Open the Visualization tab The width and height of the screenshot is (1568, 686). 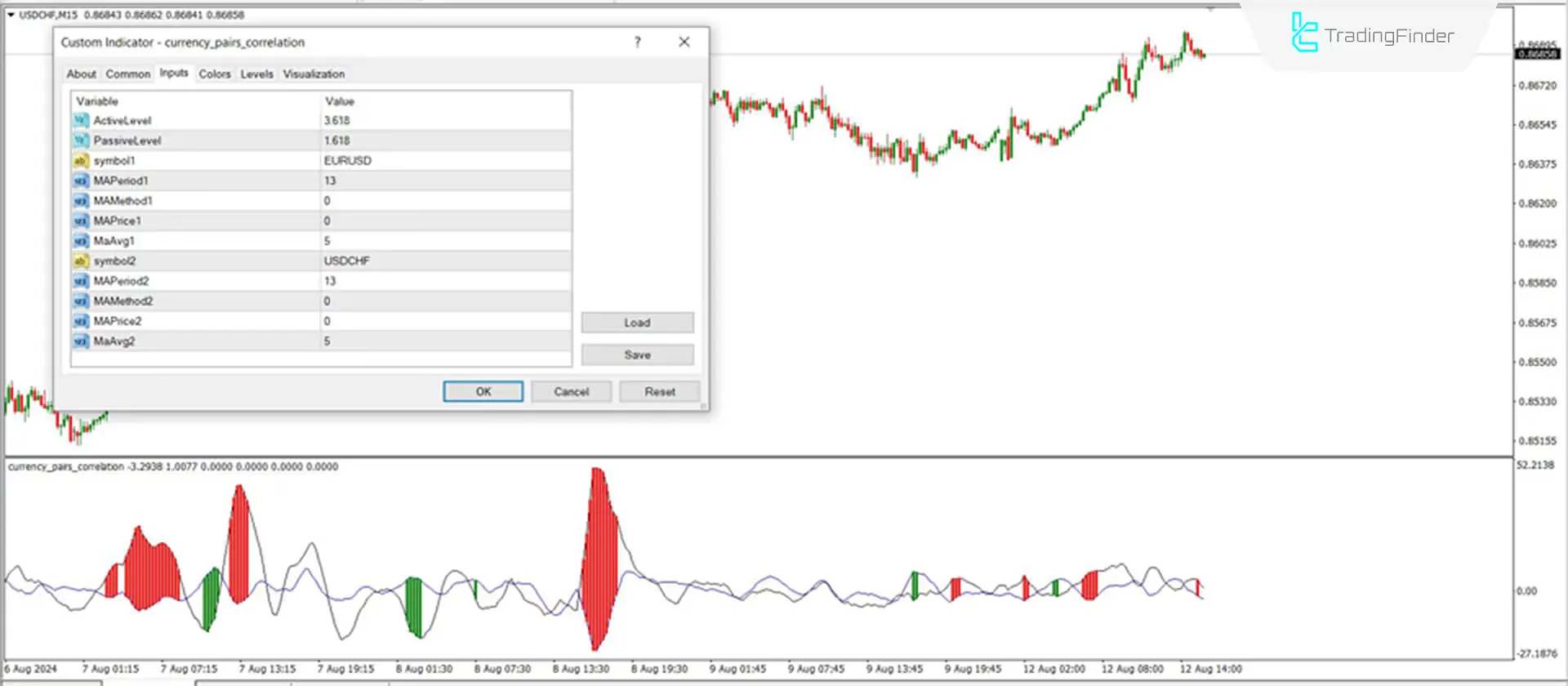coord(314,74)
